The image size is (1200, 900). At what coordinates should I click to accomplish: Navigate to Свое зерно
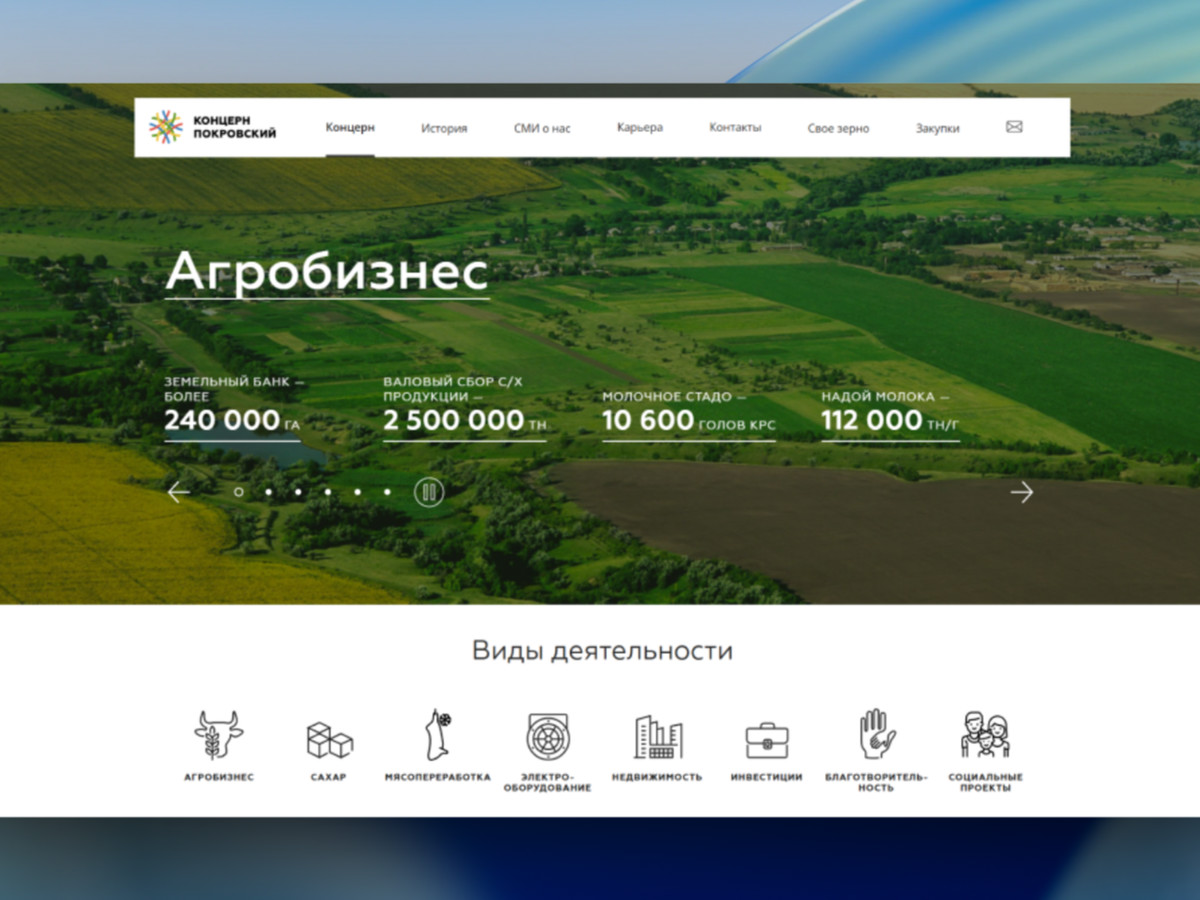click(x=838, y=128)
